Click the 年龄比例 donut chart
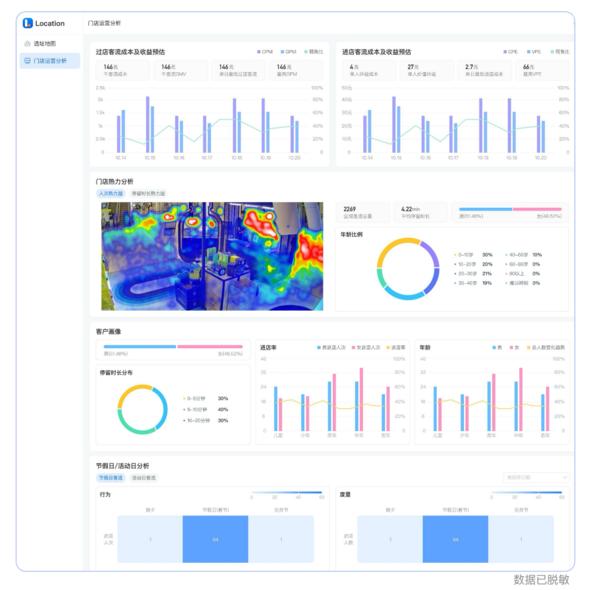 pos(408,270)
